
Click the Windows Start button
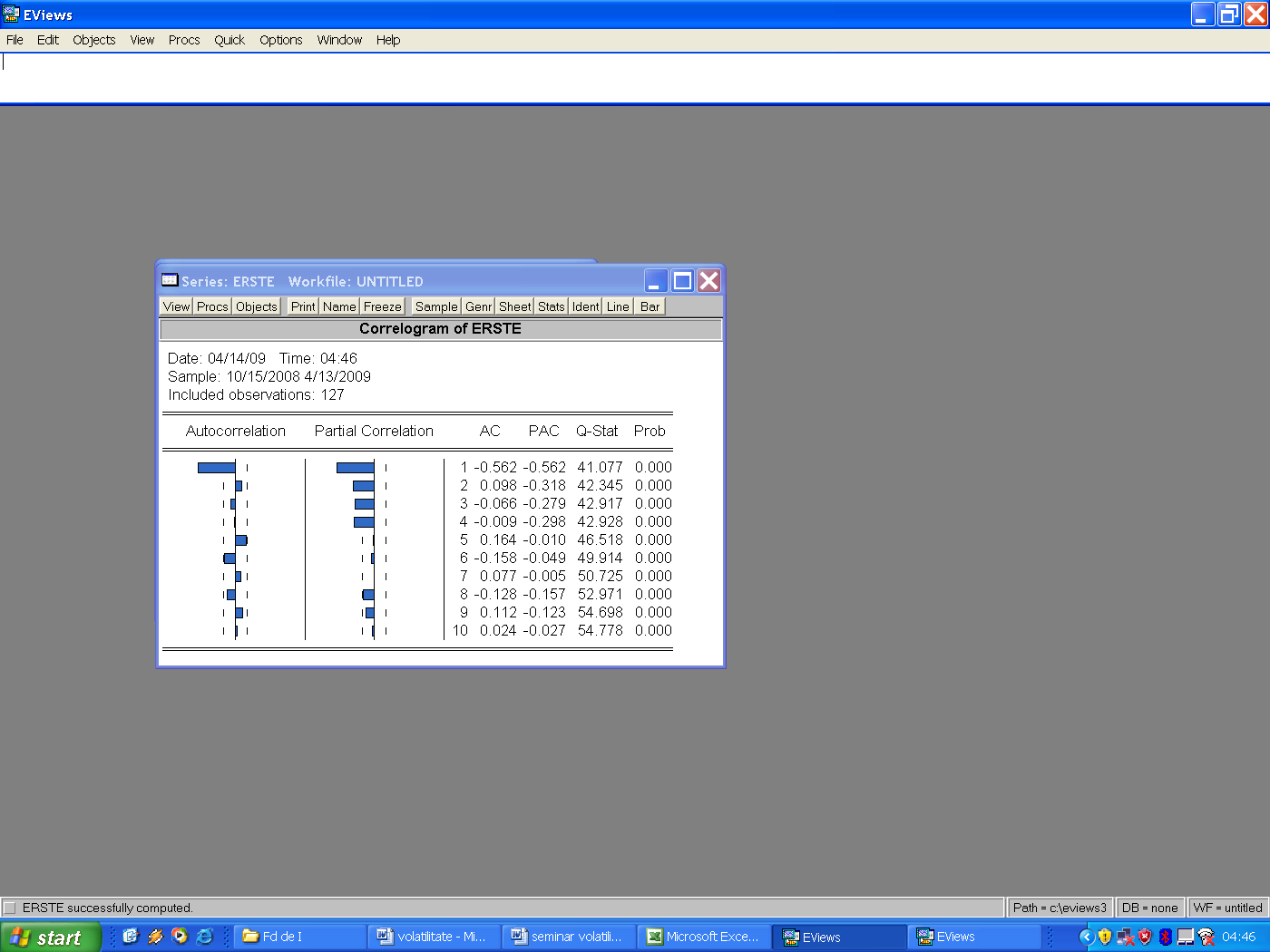50,937
